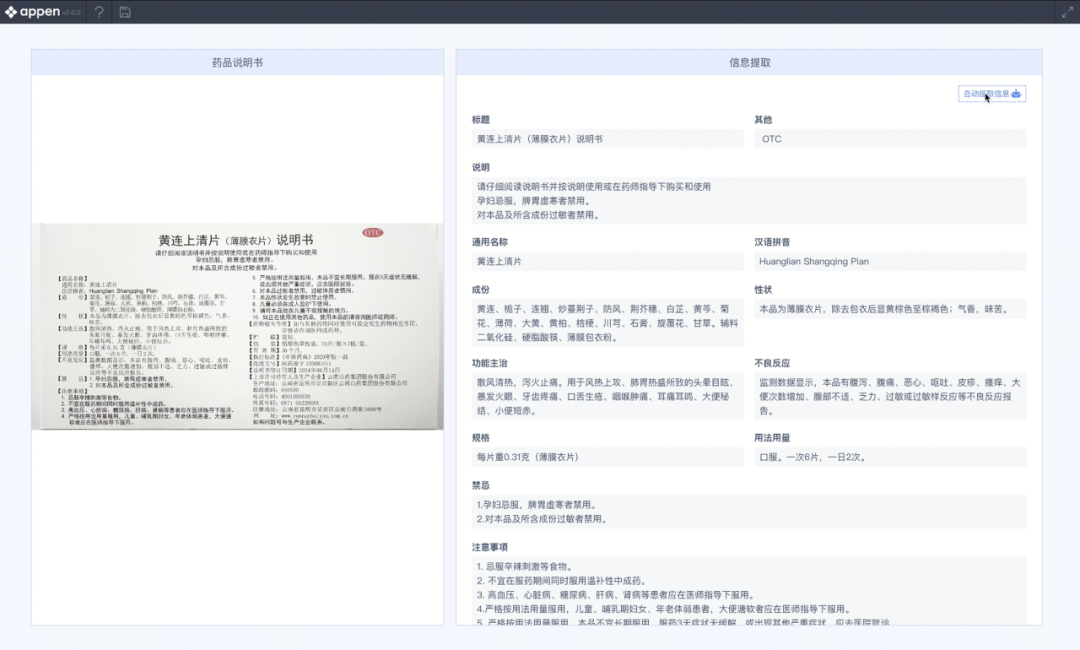Click the 汉语拼音 field Huanglian Shangqing Pian
Viewport: 1080px width, 650px height.
(889, 262)
